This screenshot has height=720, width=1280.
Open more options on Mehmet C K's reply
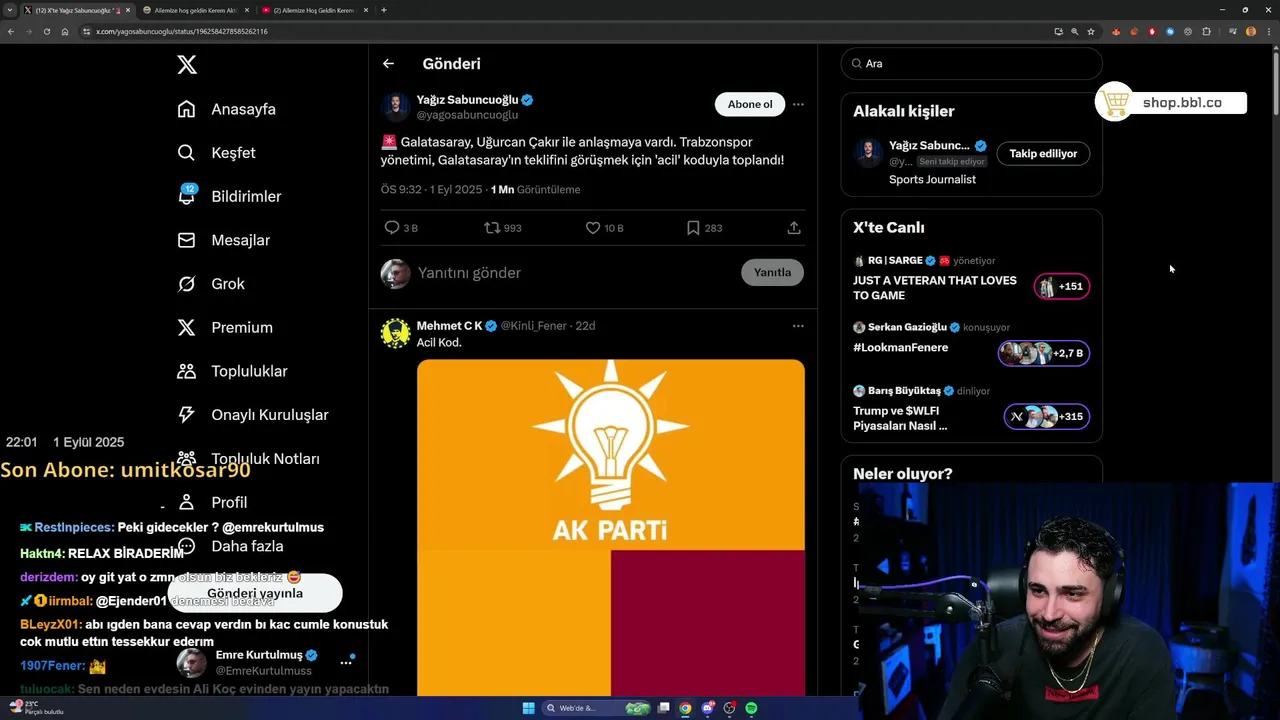click(798, 326)
